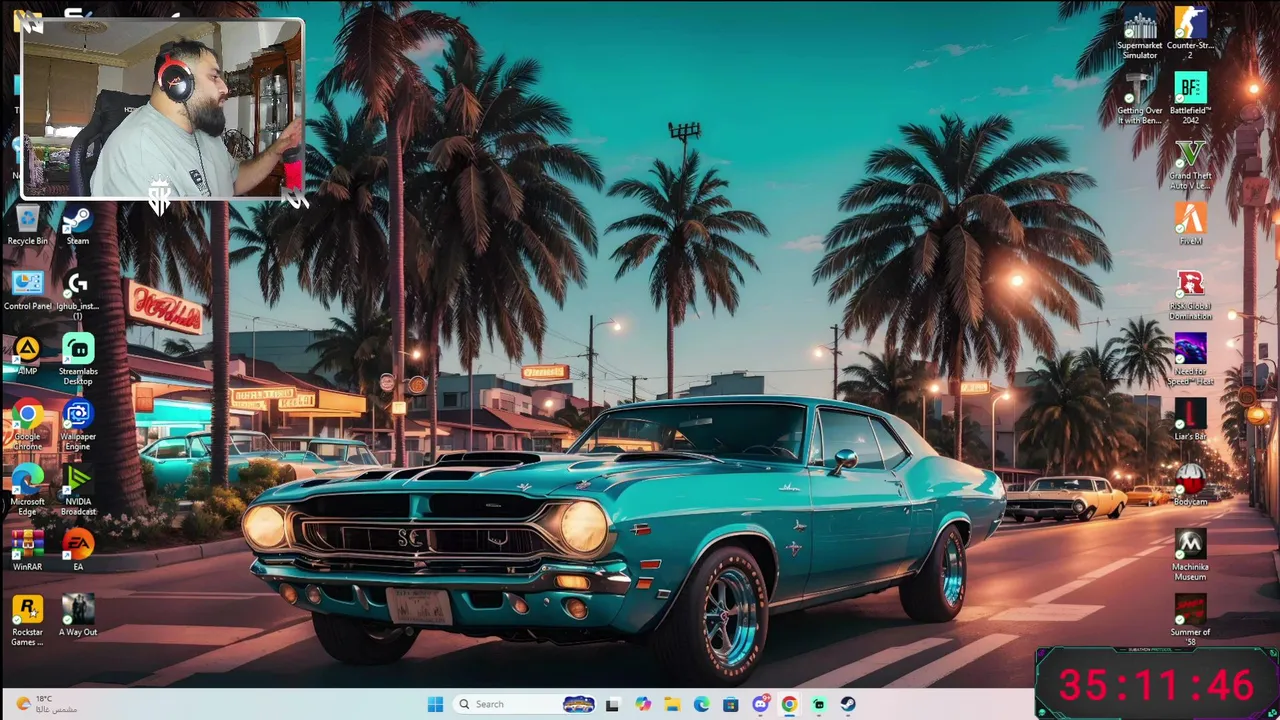Switch to Streamlabs in the taskbar
The width and height of the screenshot is (1280, 720).
pyautogui.click(x=819, y=704)
